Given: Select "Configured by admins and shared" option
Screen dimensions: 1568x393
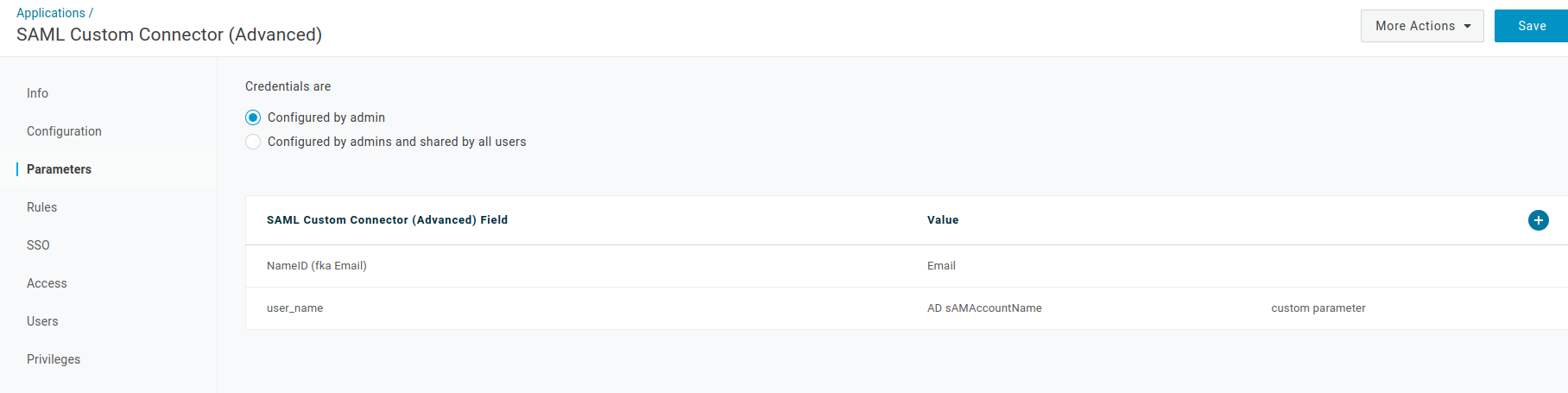Looking at the screenshot, I should 253,142.
